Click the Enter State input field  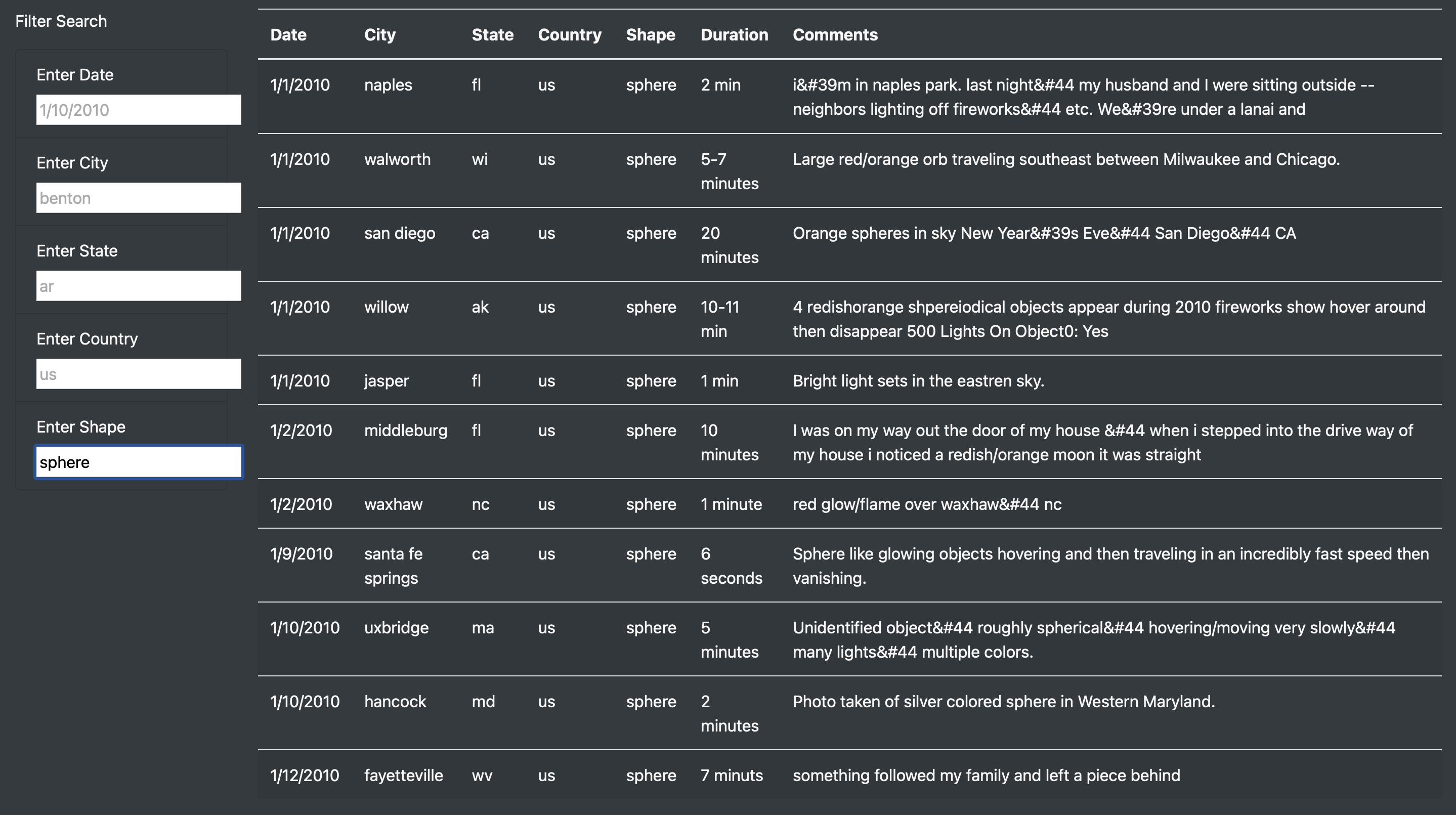[x=139, y=286]
